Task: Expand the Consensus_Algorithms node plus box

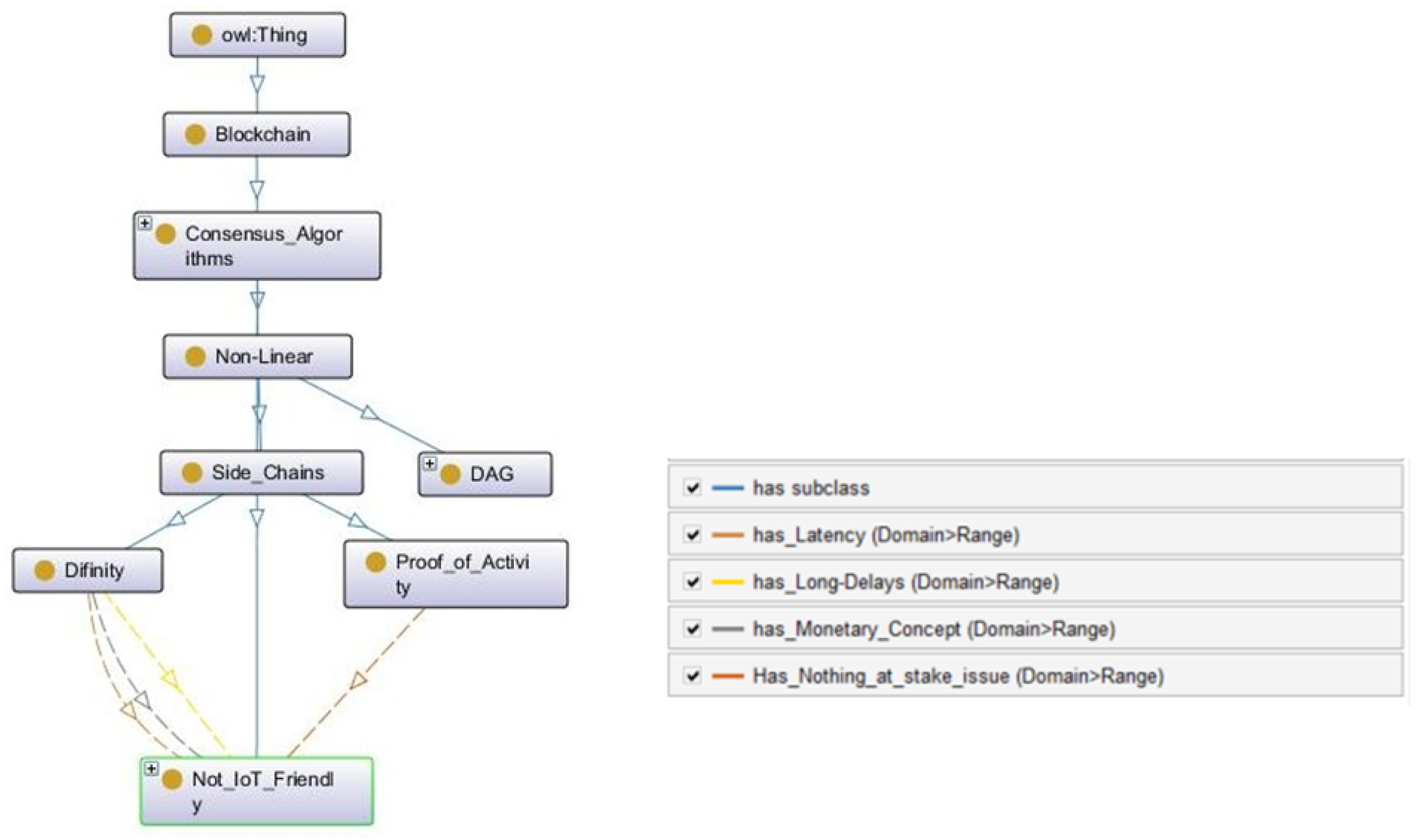Action: click(x=145, y=223)
